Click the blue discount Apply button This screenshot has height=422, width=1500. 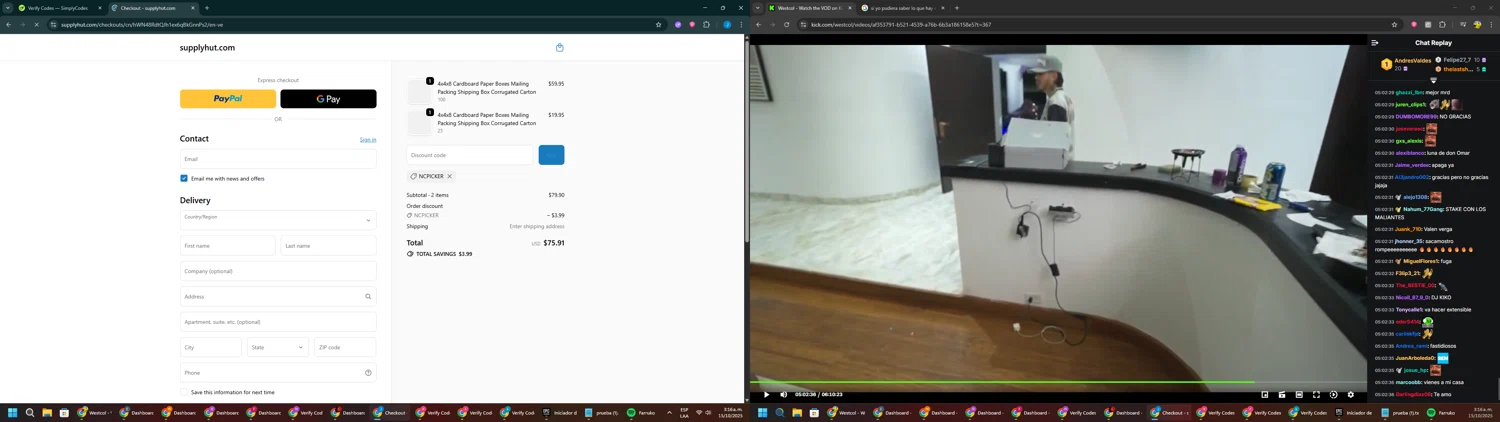pyautogui.click(x=551, y=155)
